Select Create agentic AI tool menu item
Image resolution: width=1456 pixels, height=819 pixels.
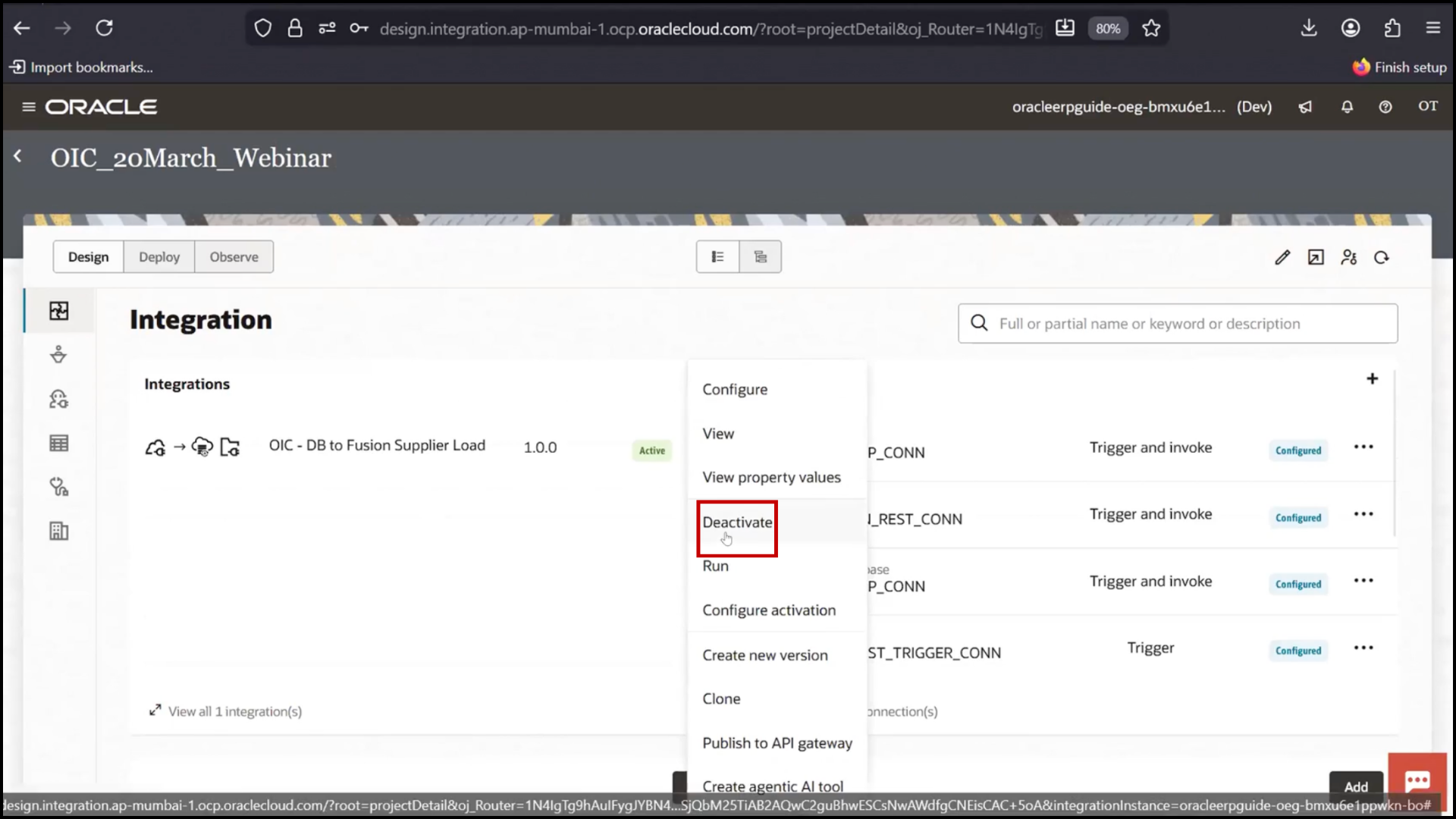point(777,786)
